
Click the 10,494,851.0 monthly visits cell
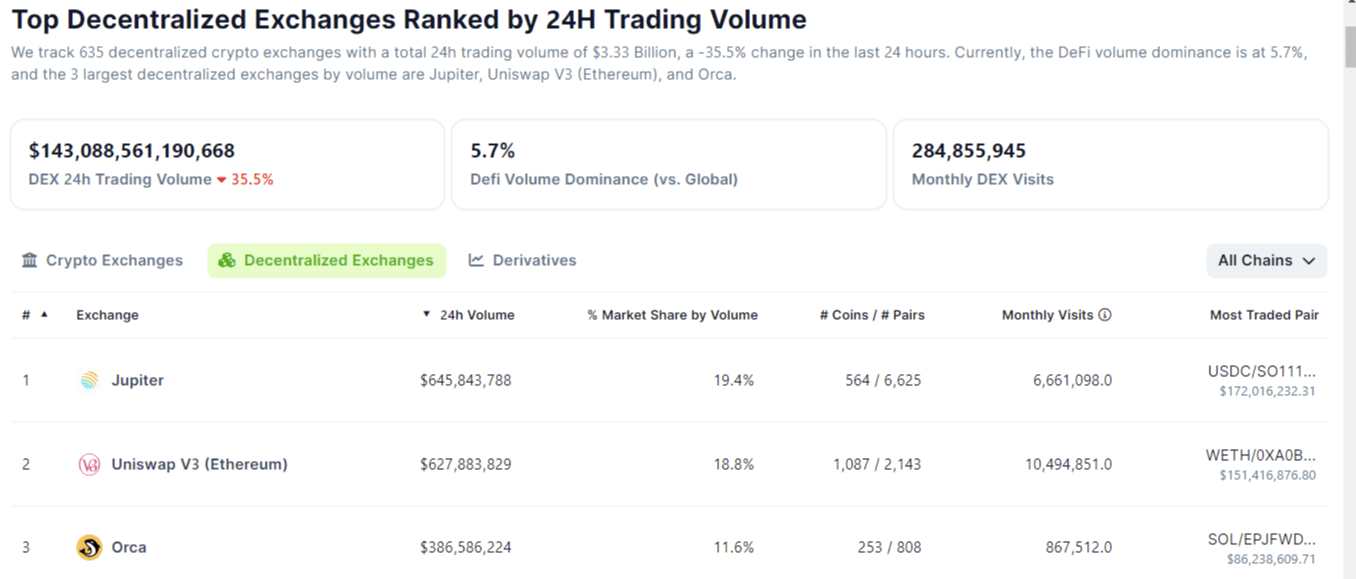coord(1068,464)
